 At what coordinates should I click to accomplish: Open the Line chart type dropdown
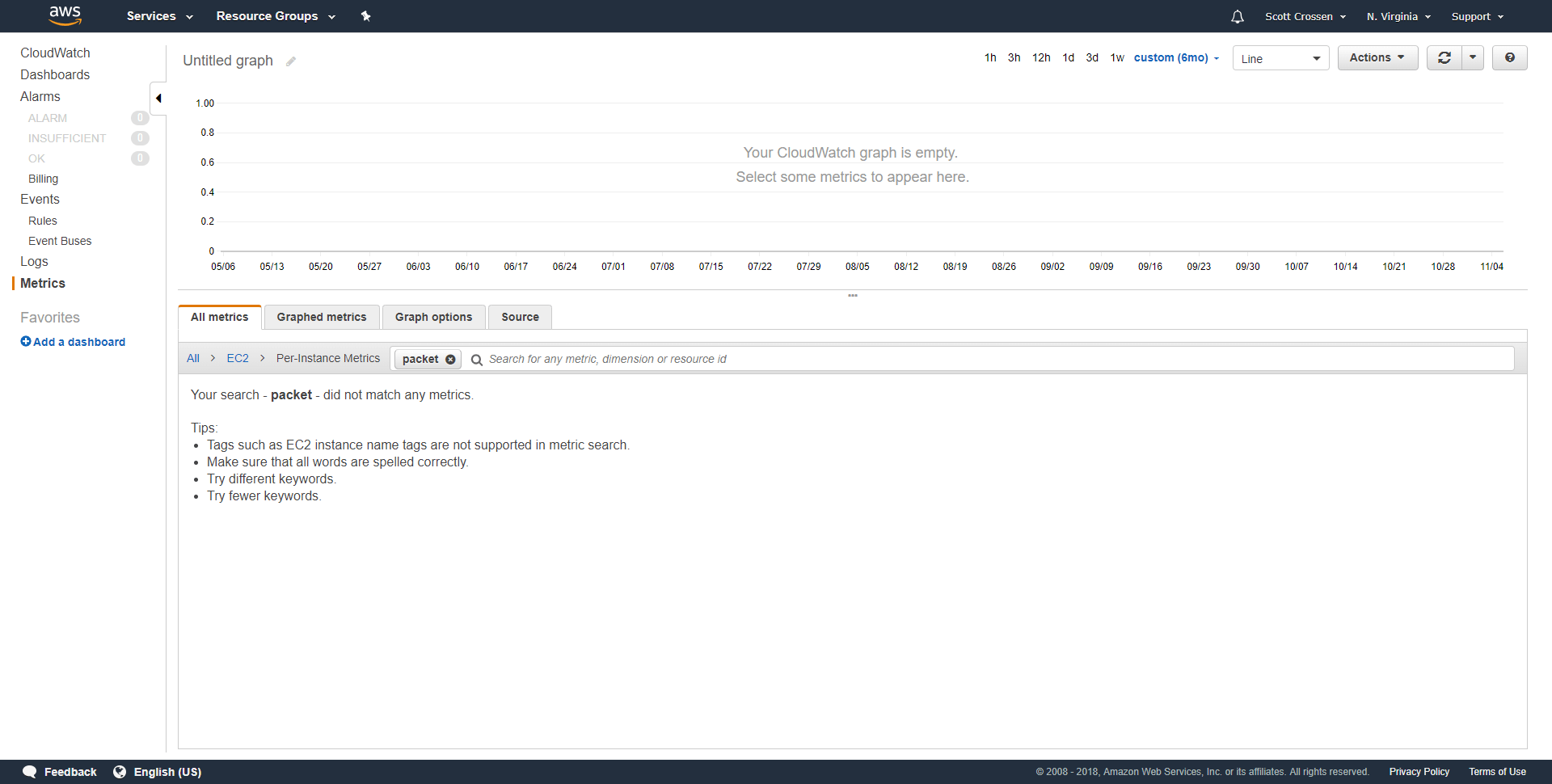tap(1280, 57)
